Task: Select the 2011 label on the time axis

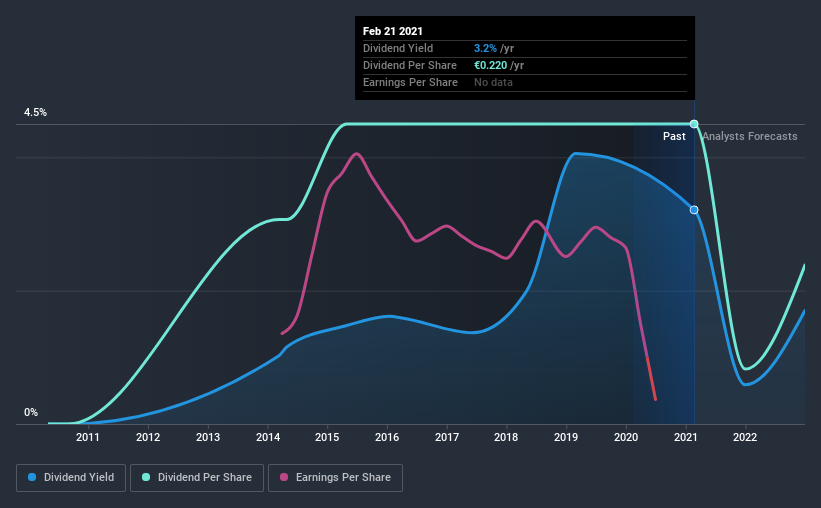Action: pyautogui.click(x=87, y=437)
